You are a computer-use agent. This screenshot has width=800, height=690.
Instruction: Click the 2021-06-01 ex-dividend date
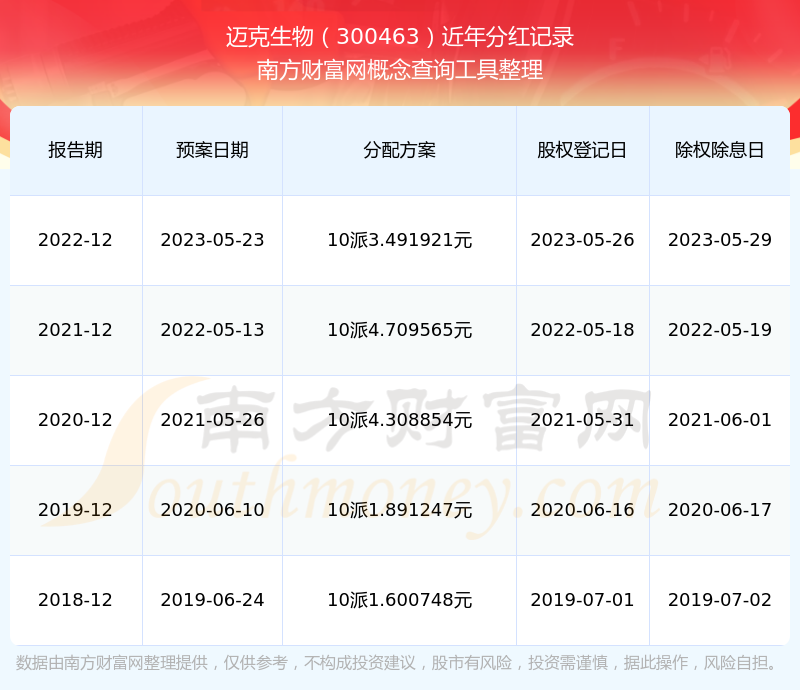point(719,420)
